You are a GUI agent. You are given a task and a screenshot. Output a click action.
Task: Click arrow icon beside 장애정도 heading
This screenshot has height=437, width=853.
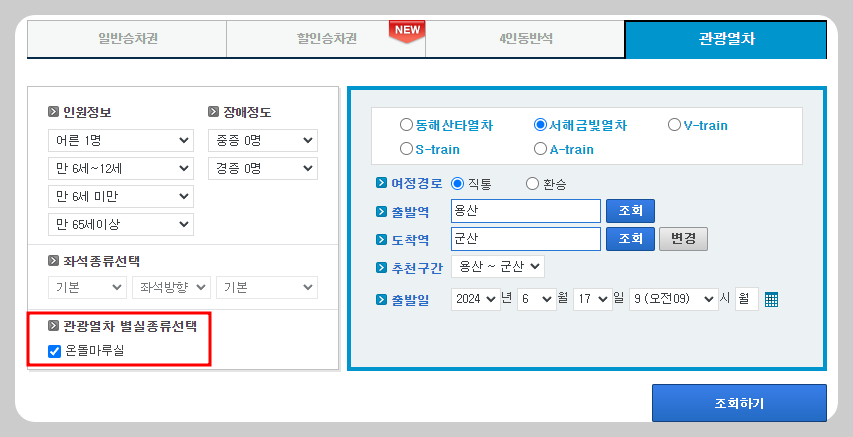coord(213,112)
